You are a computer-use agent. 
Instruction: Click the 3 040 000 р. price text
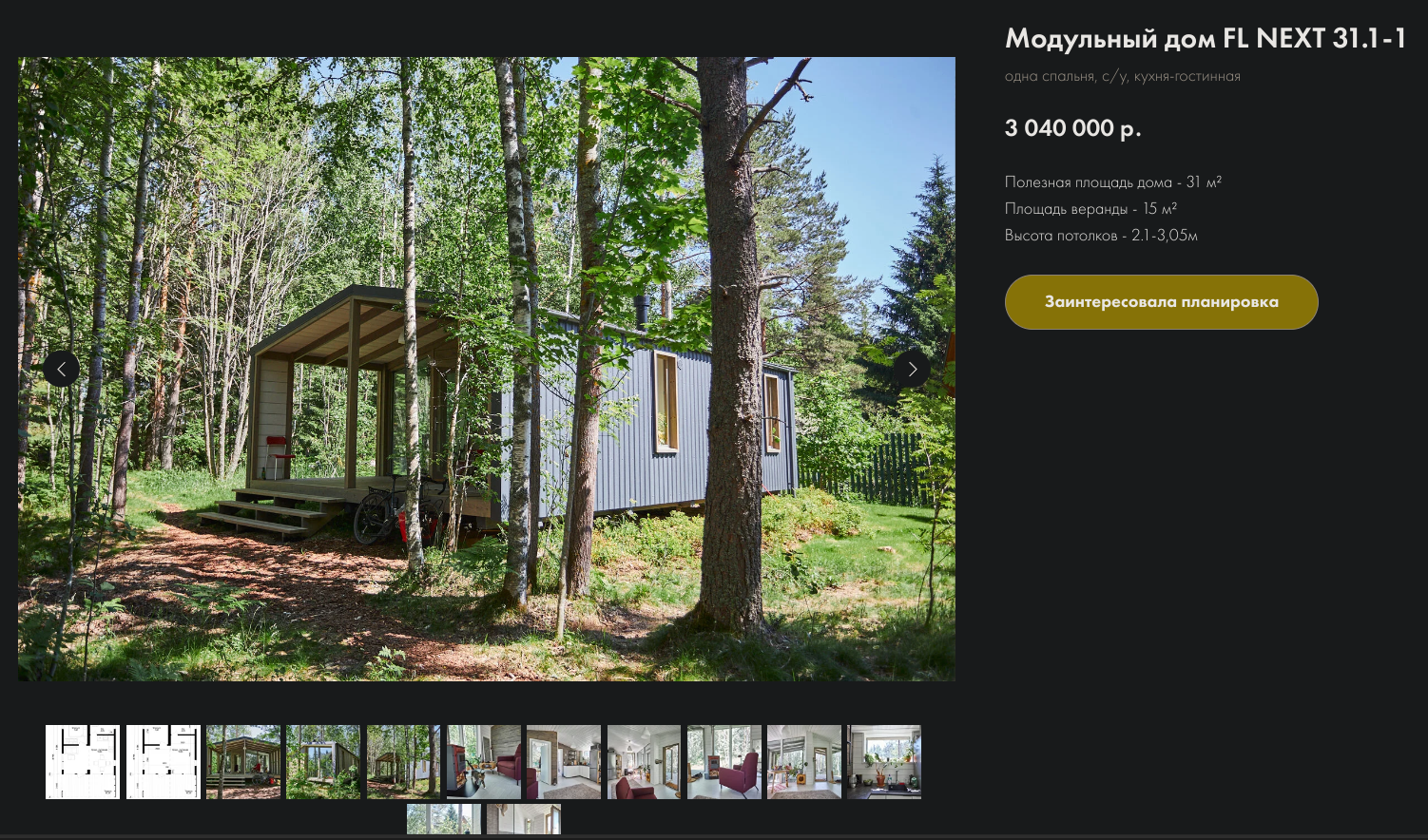point(1073,128)
